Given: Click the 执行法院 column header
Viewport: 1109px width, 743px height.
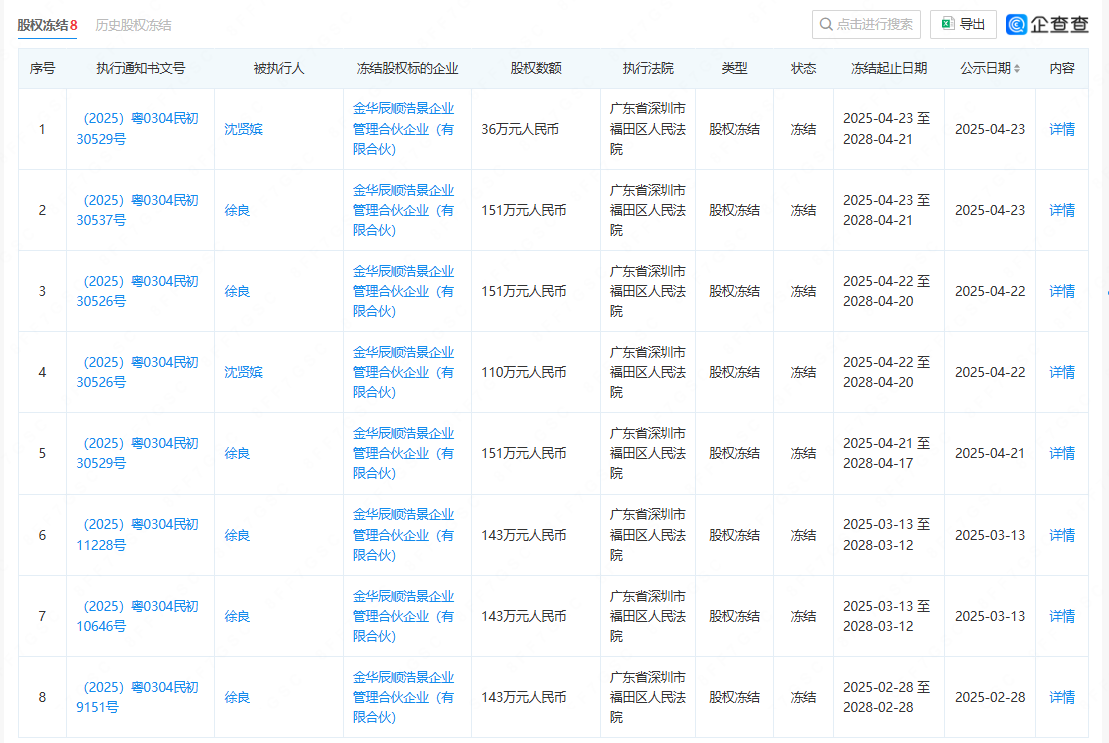Looking at the screenshot, I should coord(648,69).
